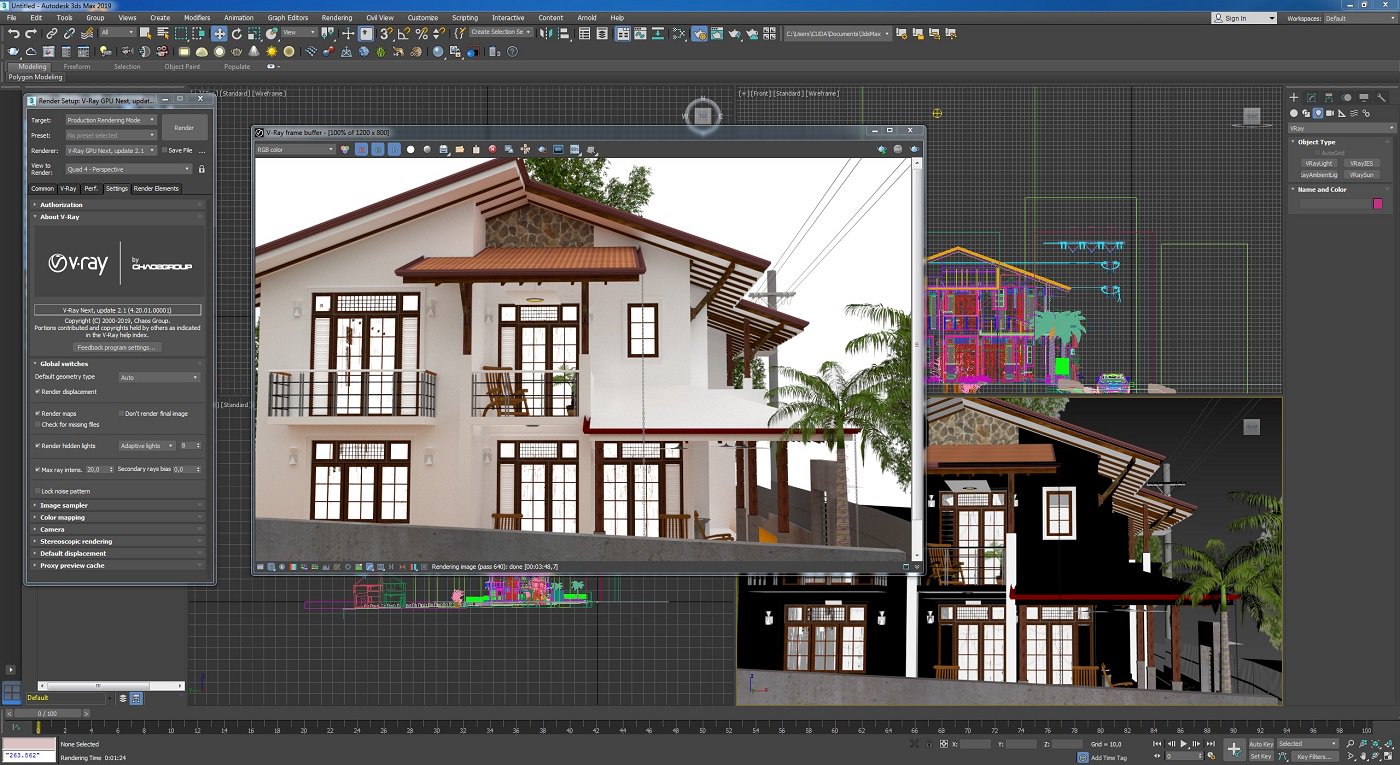Click the Render Setup teapot icon in main toolbar
1400x765 pixels.
point(699,33)
